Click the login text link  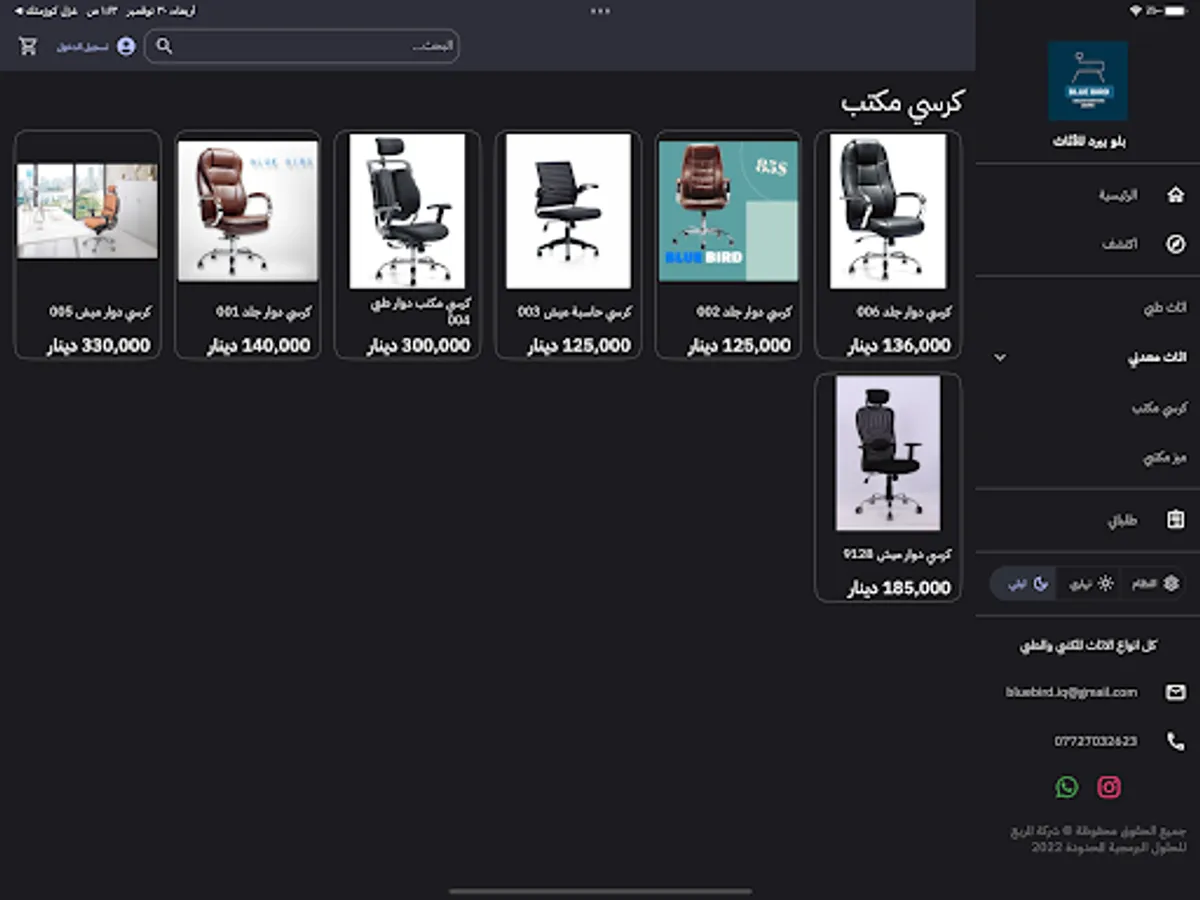(x=82, y=47)
